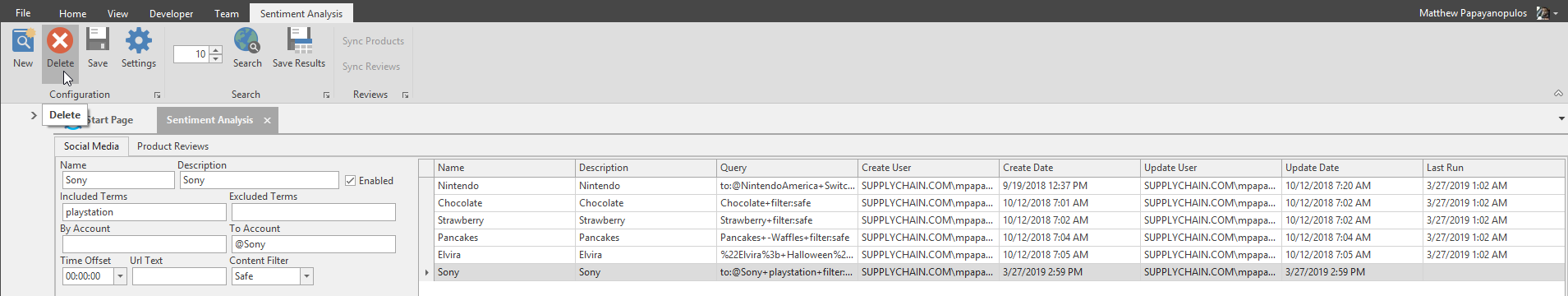1568x296 pixels.
Task: Launch Configuration group dialog launcher
Action: click(157, 95)
